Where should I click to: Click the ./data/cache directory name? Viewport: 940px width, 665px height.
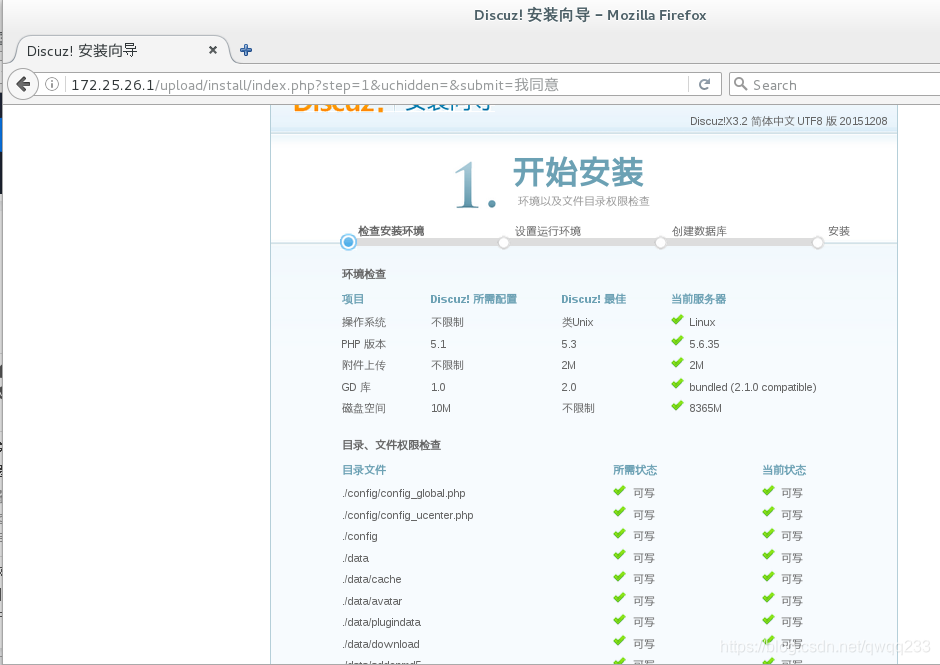click(x=372, y=579)
